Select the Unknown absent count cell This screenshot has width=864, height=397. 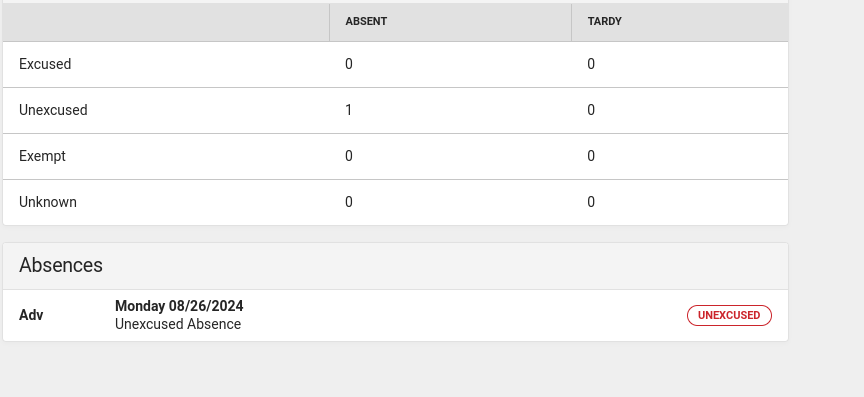(450, 202)
